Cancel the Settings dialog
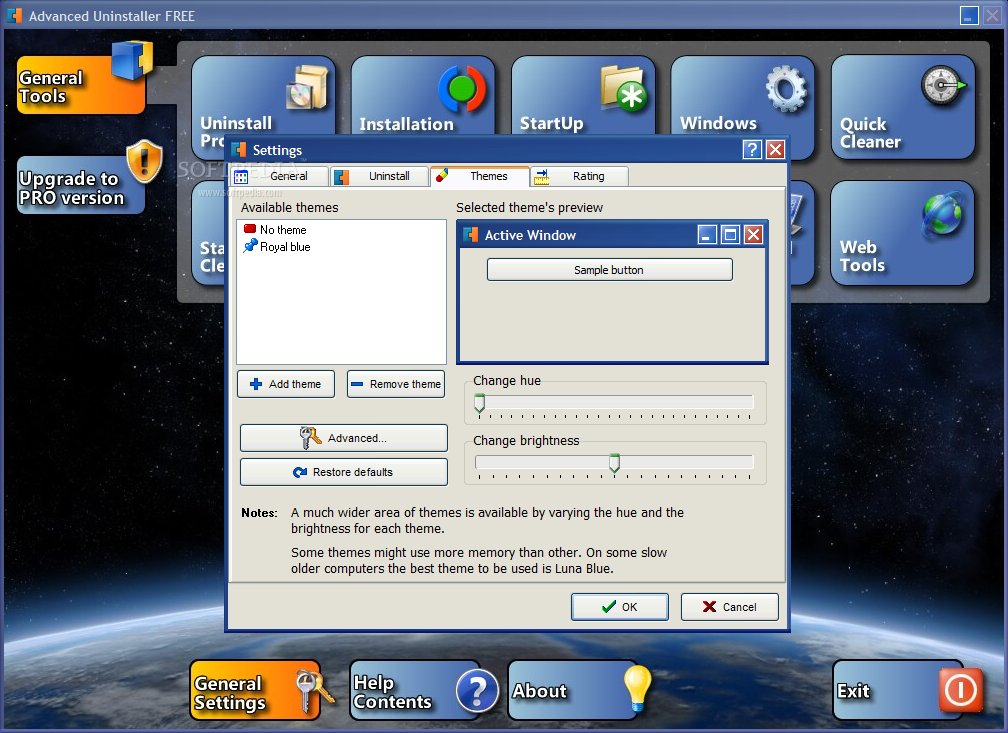The height and width of the screenshot is (733, 1008). click(x=730, y=607)
